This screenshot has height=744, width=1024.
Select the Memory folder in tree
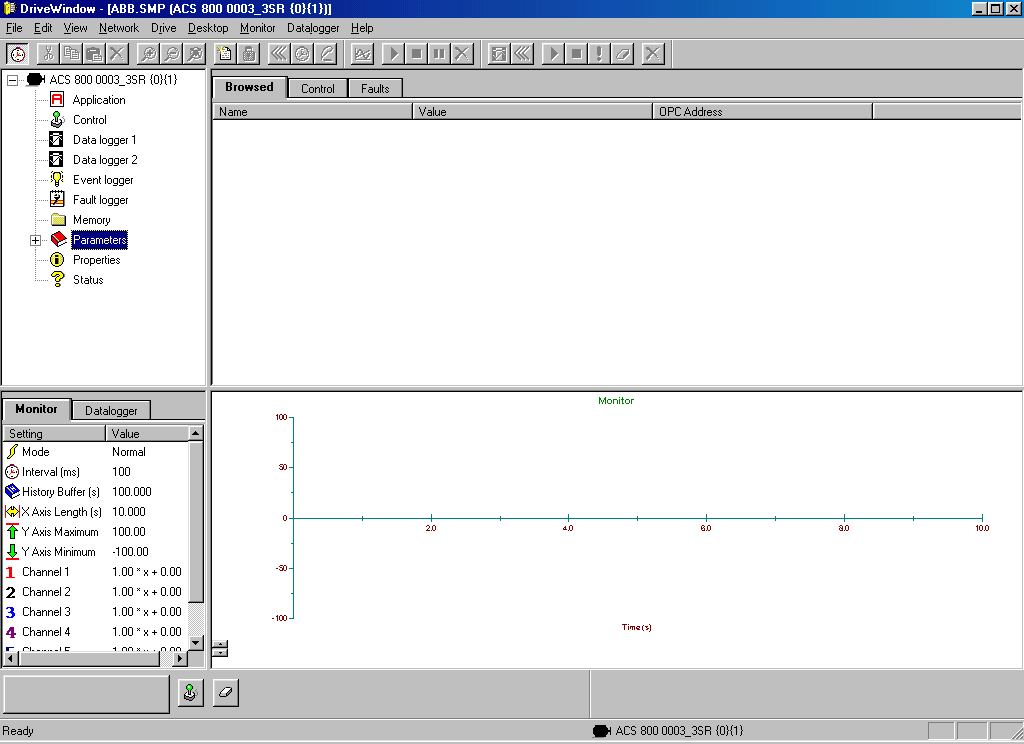[91, 220]
